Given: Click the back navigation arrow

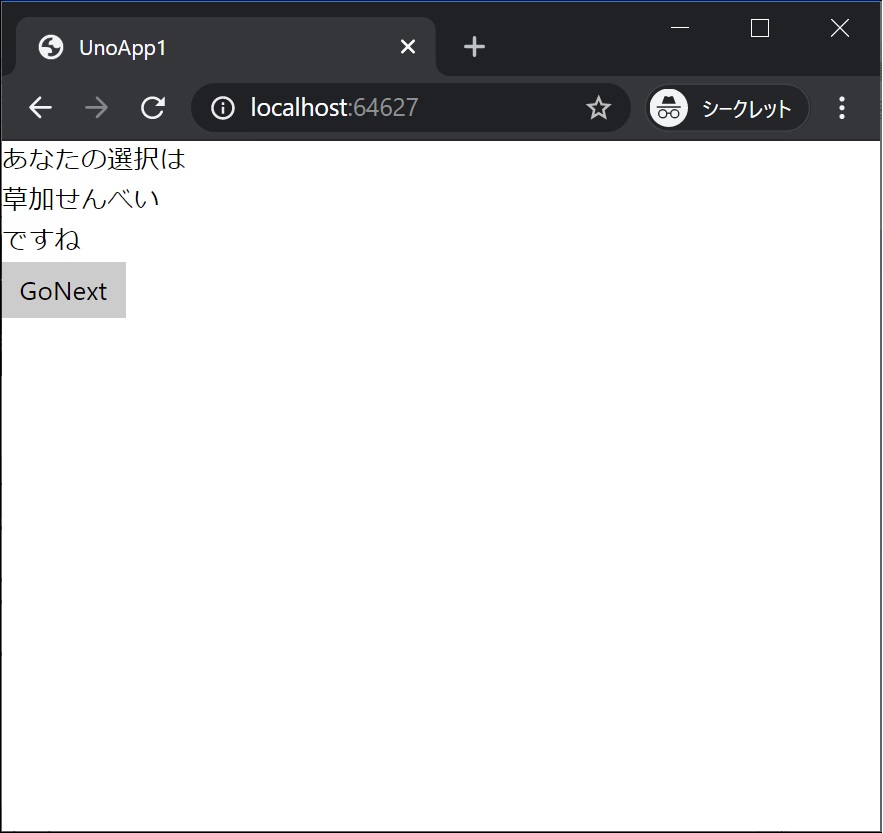Looking at the screenshot, I should click(40, 107).
